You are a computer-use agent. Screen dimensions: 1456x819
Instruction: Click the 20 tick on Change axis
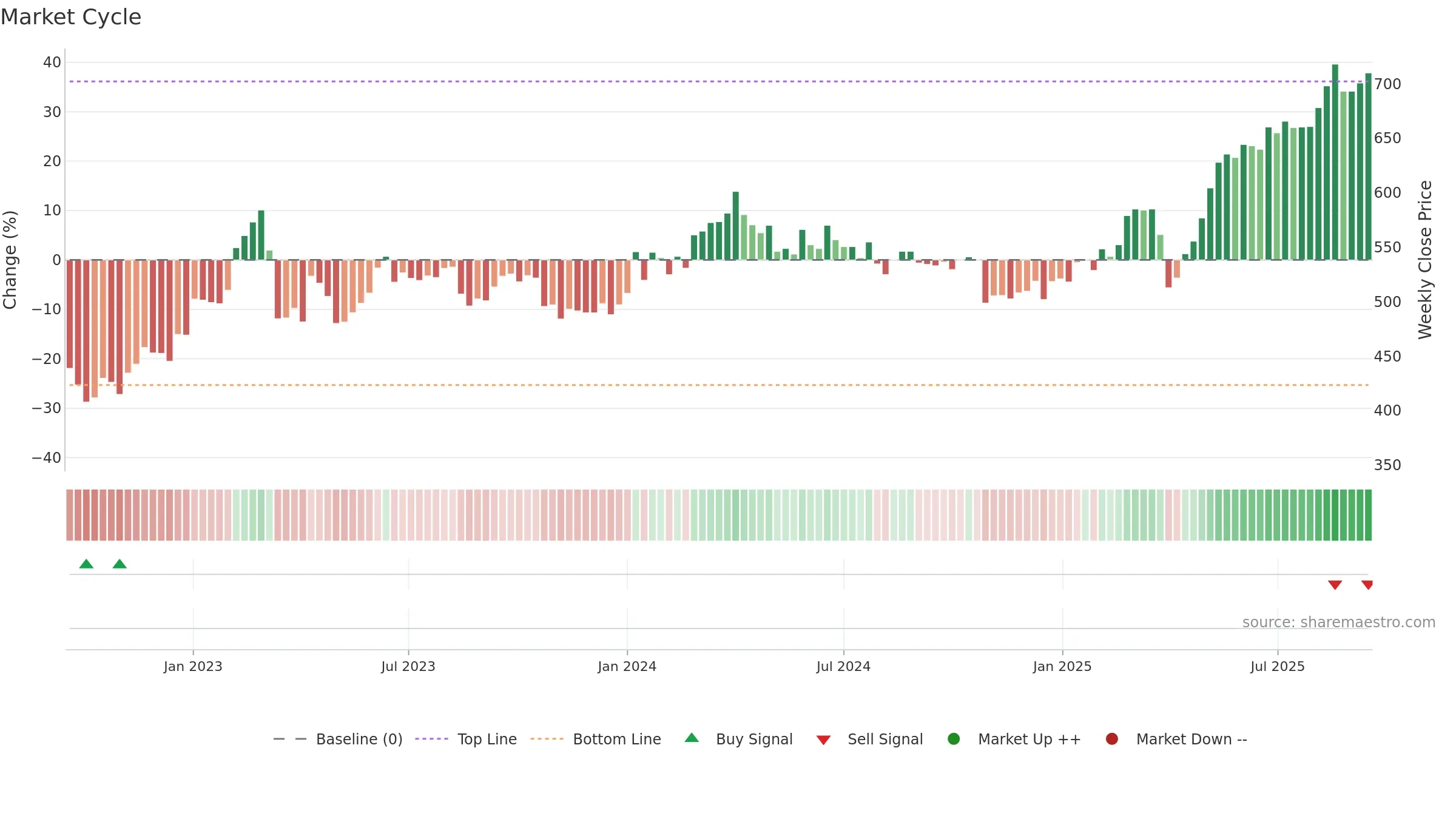click(x=52, y=161)
